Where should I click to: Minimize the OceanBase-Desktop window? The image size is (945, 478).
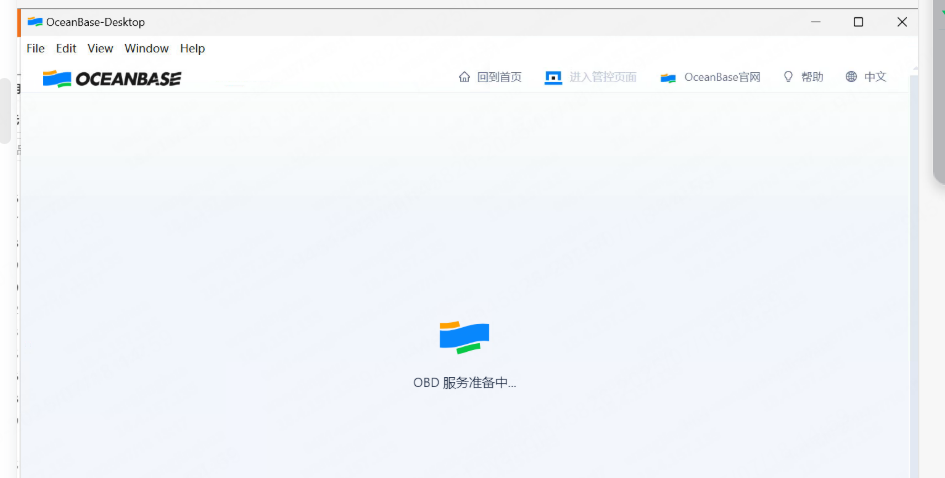(x=815, y=22)
